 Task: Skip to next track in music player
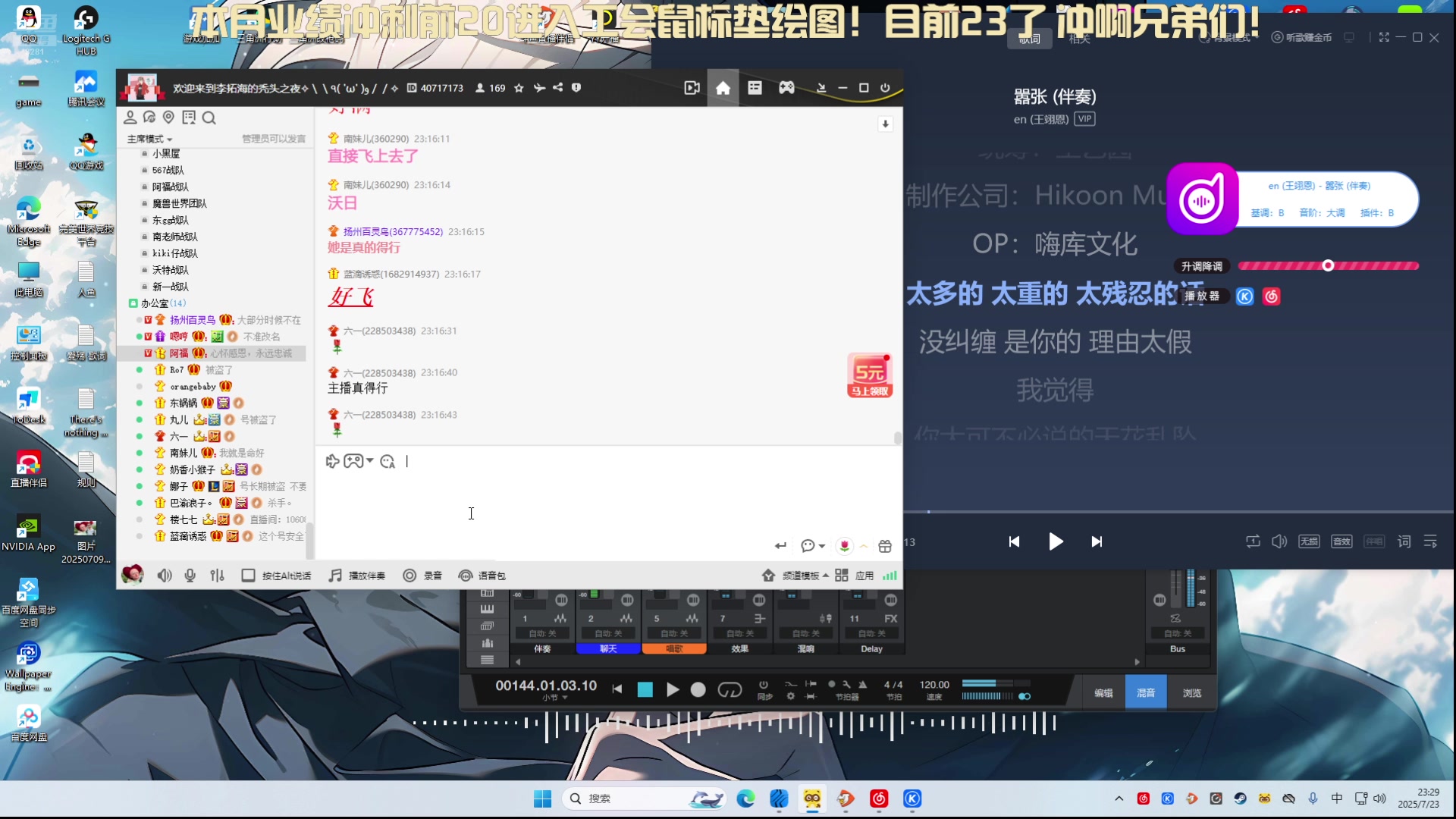(x=1097, y=541)
